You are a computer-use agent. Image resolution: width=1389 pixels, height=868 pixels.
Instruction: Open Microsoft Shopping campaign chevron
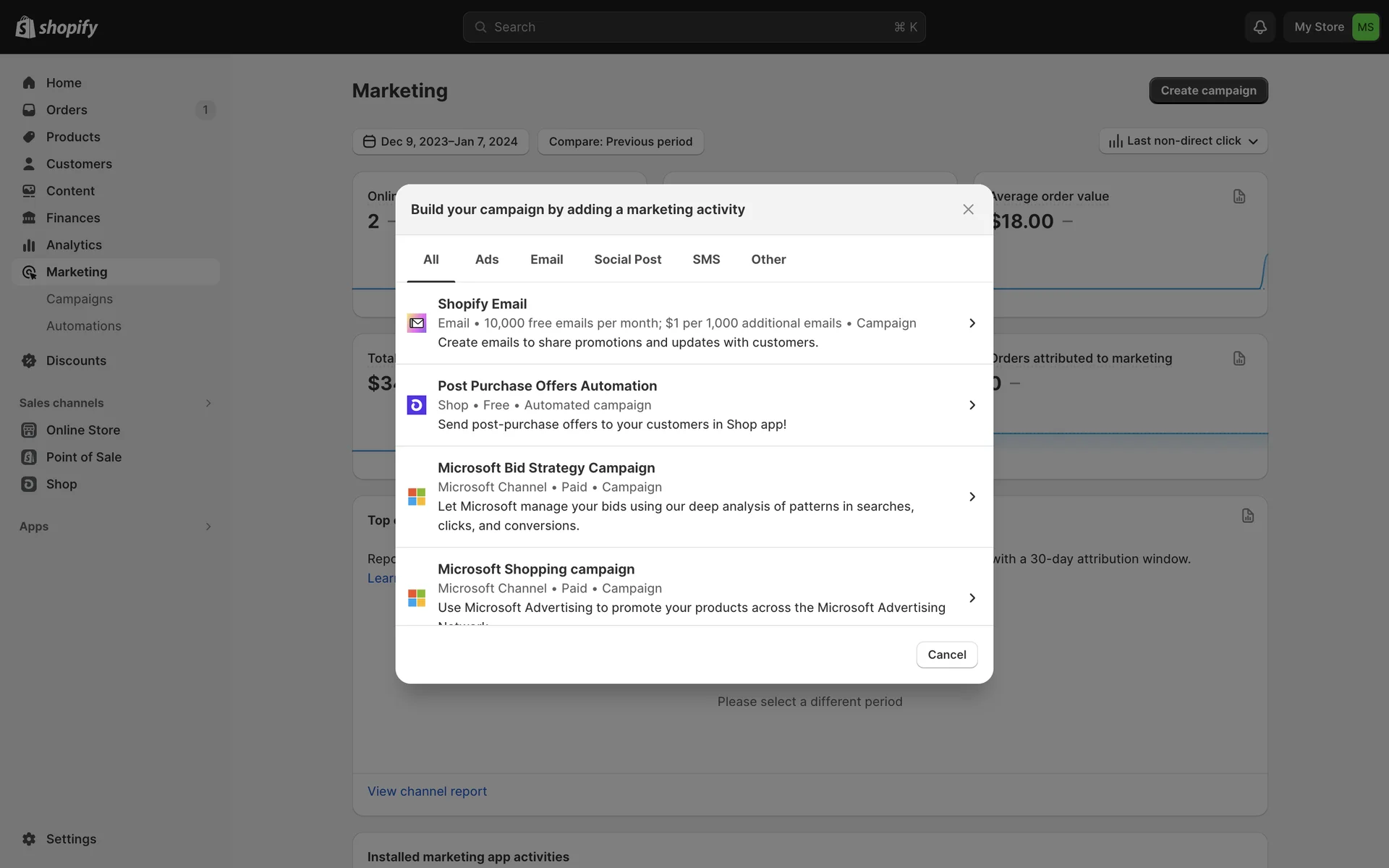[972, 598]
